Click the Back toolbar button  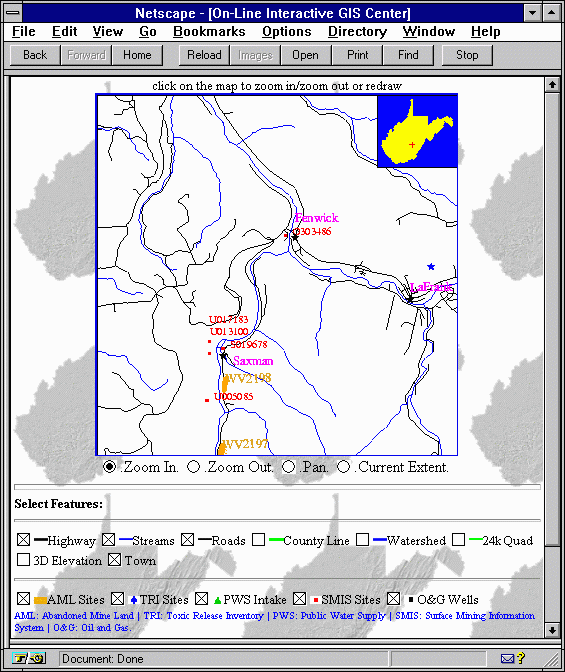tap(35, 55)
